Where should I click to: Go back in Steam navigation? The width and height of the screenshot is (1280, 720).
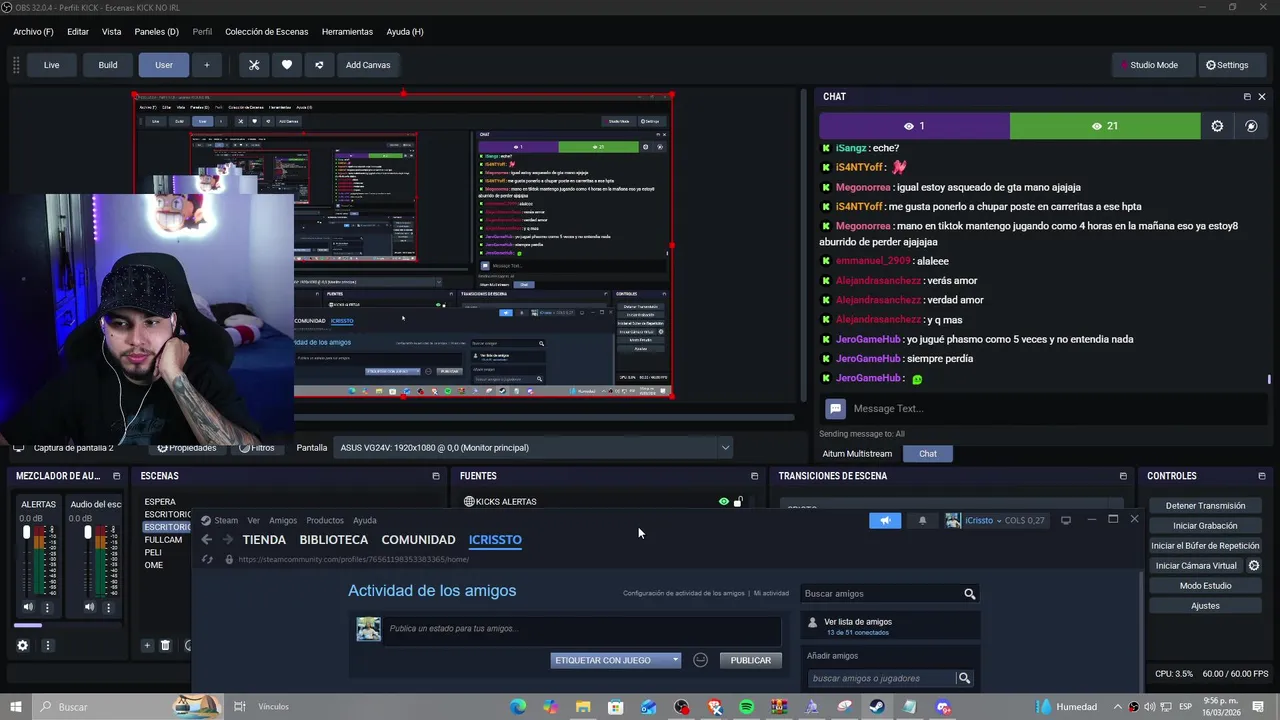[x=207, y=540]
